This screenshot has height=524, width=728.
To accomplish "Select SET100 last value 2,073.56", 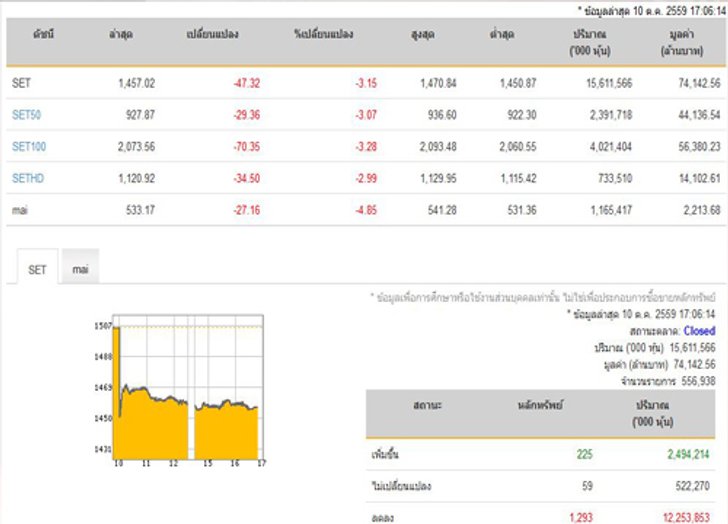I will coord(136,147).
